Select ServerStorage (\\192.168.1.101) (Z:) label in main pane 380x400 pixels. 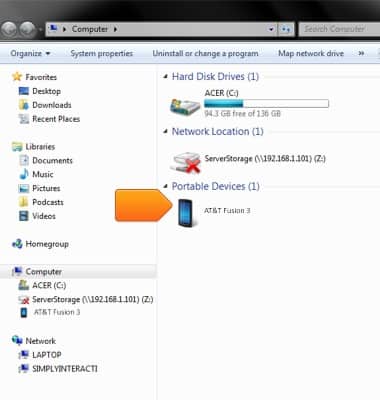265,158
